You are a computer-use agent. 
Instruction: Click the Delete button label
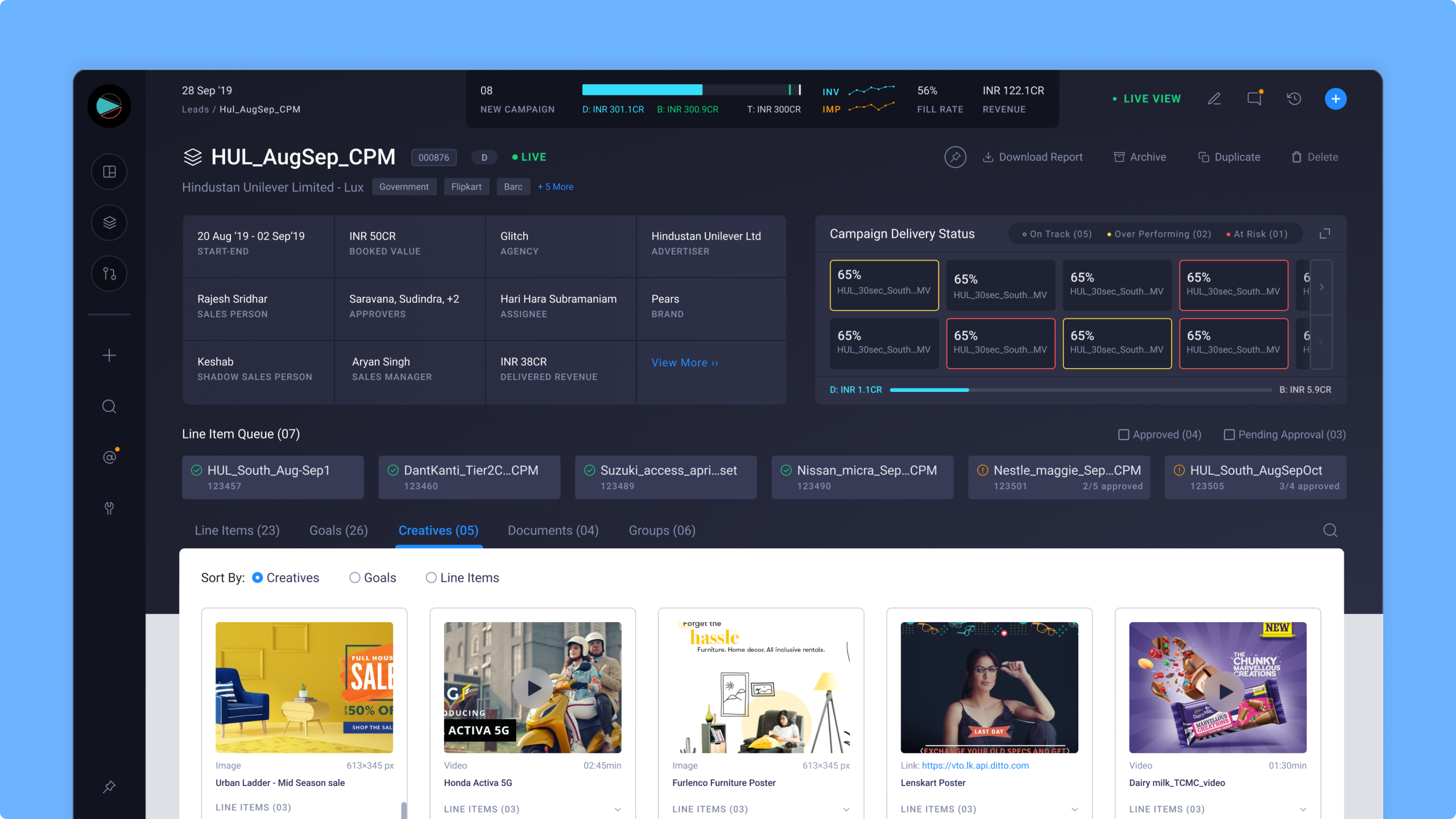tap(1323, 157)
